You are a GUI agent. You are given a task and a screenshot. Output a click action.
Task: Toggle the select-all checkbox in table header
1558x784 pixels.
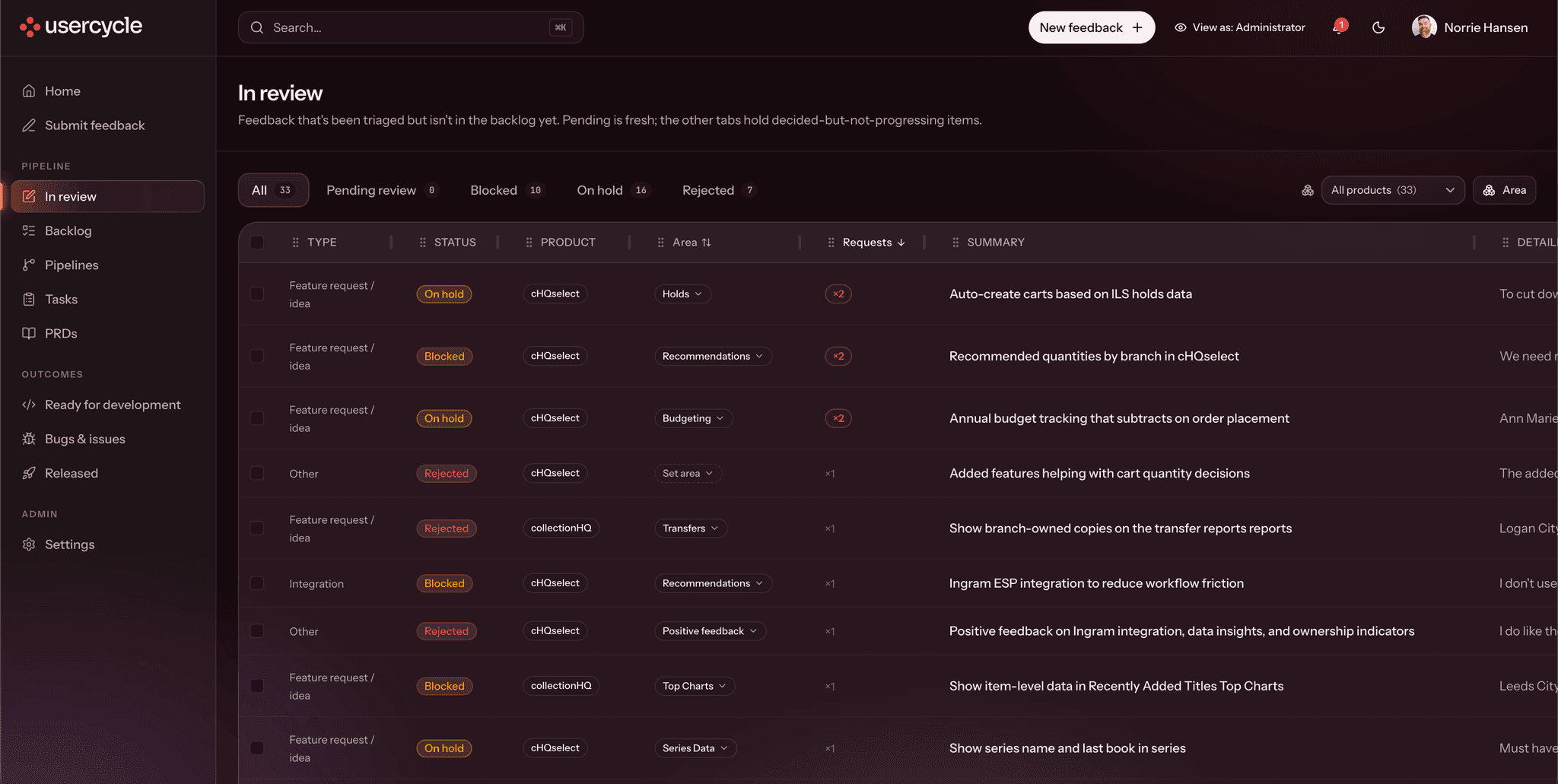[257, 243]
